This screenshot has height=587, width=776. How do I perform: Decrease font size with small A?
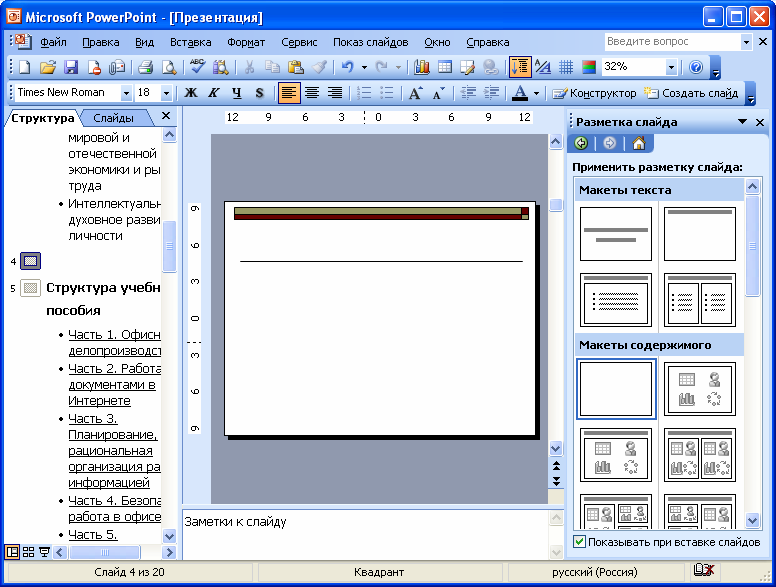tap(438, 93)
